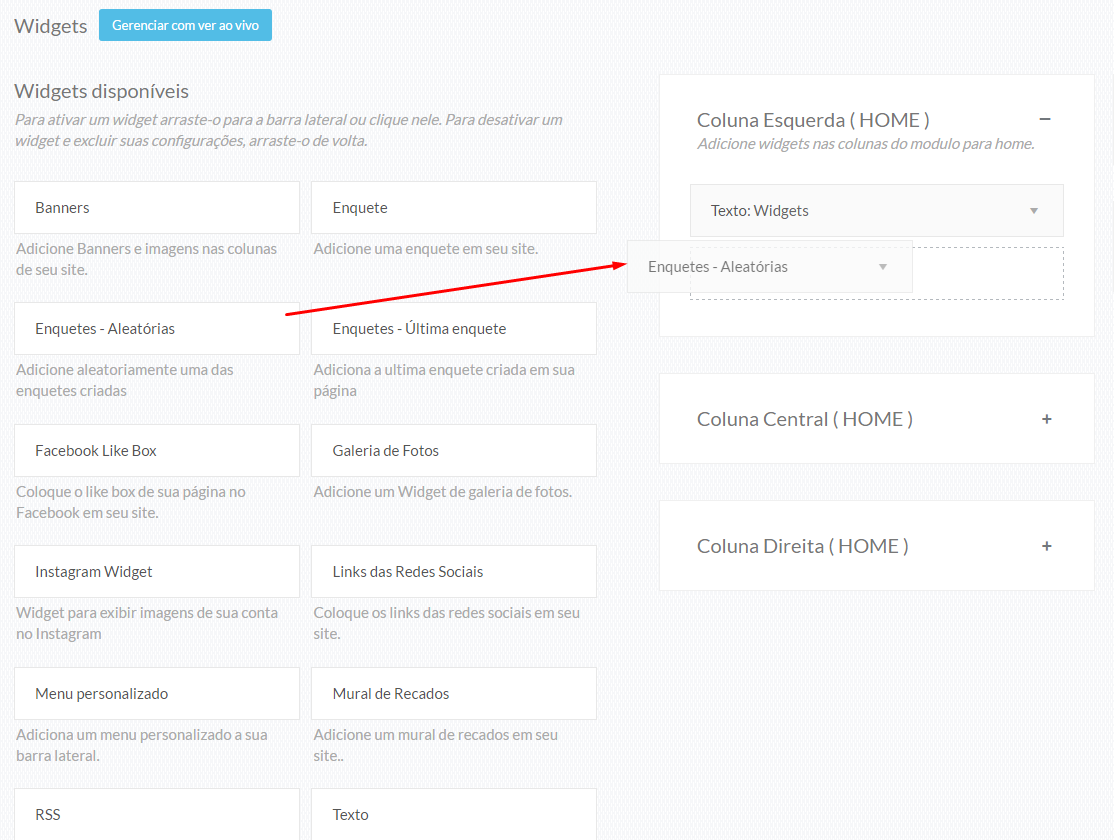This screenshot has width=1114, height=840.
Task: Open the Texto: Widgets dropdown arrow
Action: (x=1034, y=211)
